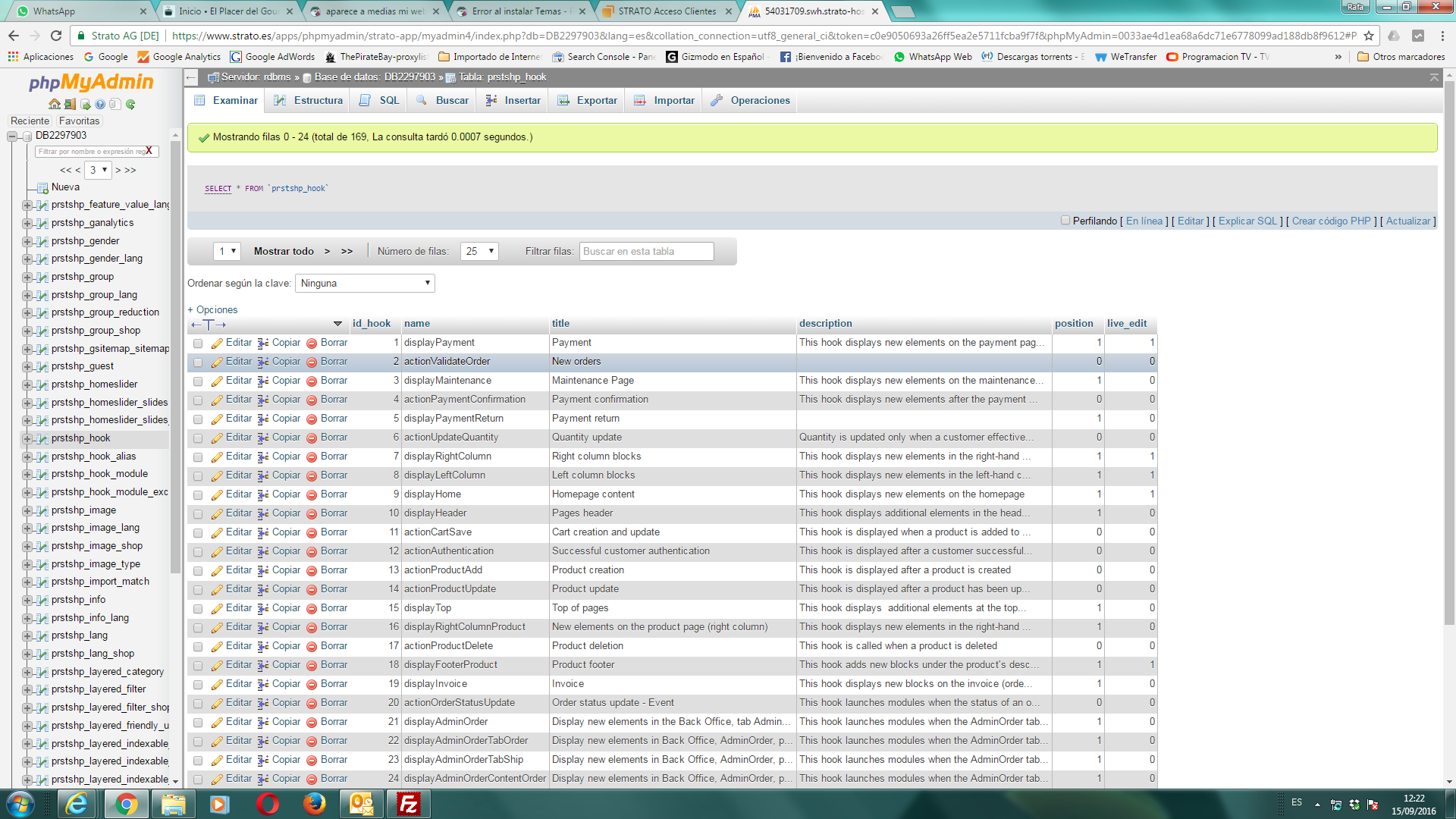The image size is (1456, 819).
Task: Click the phpMyAdmin home icon
Action: click(x=54, y=105)
